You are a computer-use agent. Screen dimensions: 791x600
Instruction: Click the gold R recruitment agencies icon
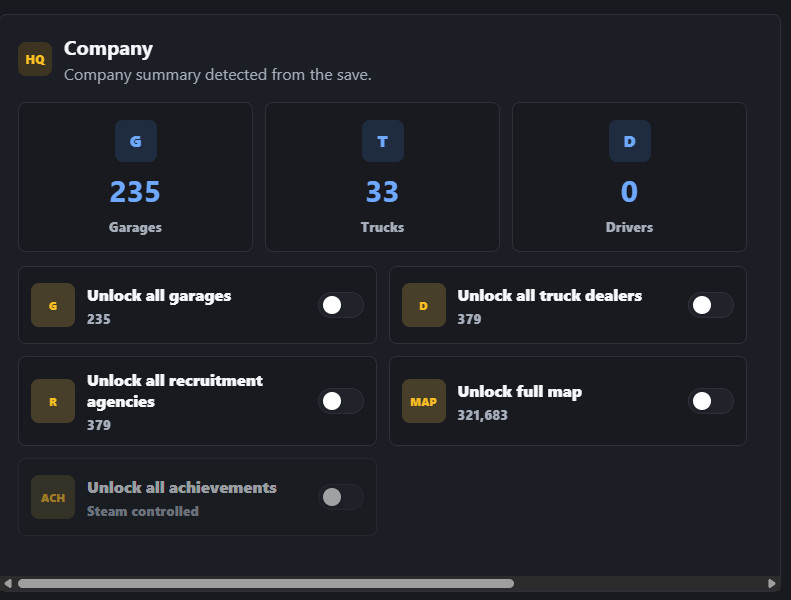[x=53, y=401]
